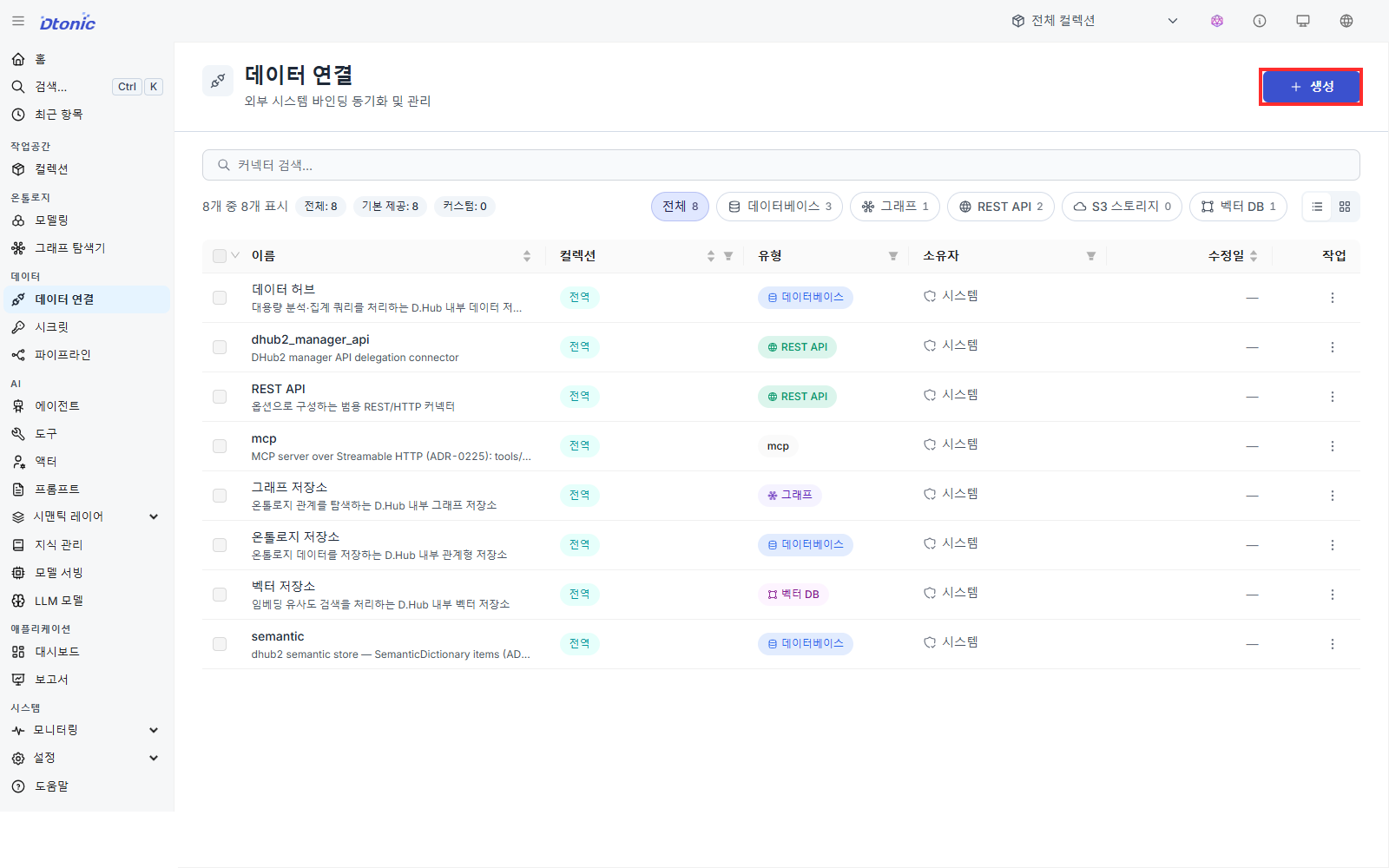Open 파이프라인 in the sidebar
Viewport: 1389px width, 868px height.
[87, 355]
